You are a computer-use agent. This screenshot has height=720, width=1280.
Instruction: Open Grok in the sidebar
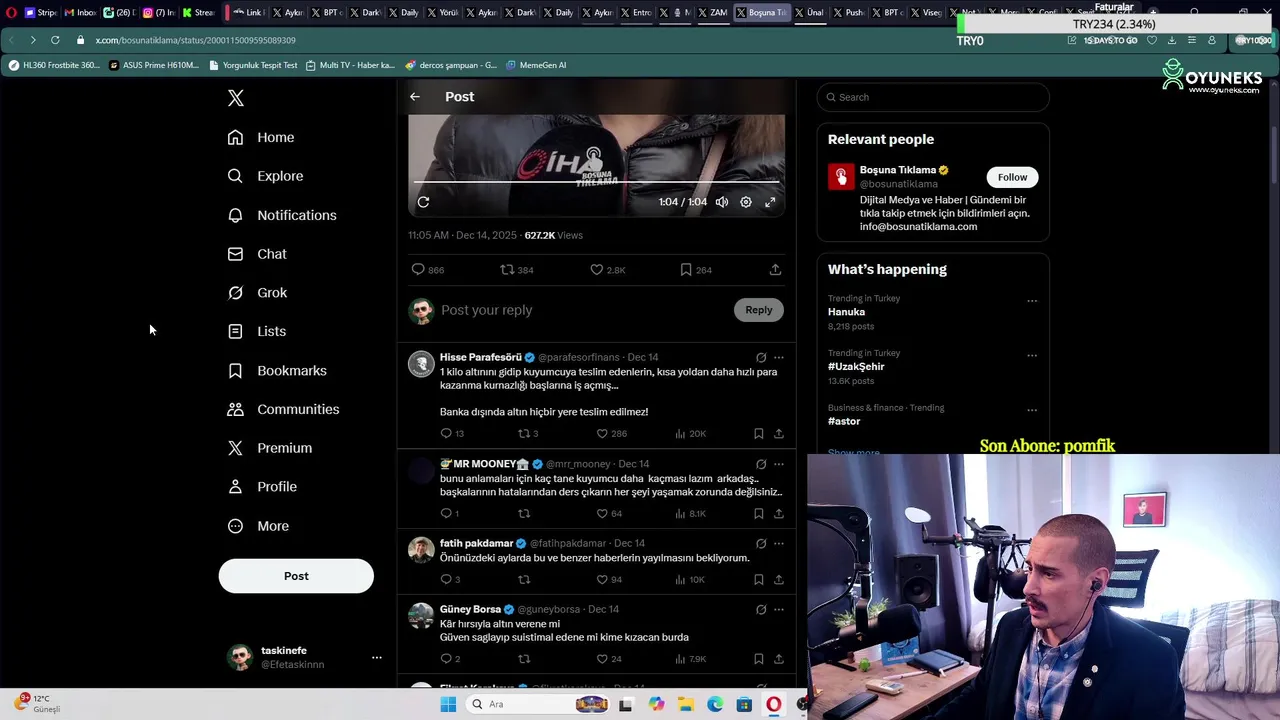tap(257, 293)
